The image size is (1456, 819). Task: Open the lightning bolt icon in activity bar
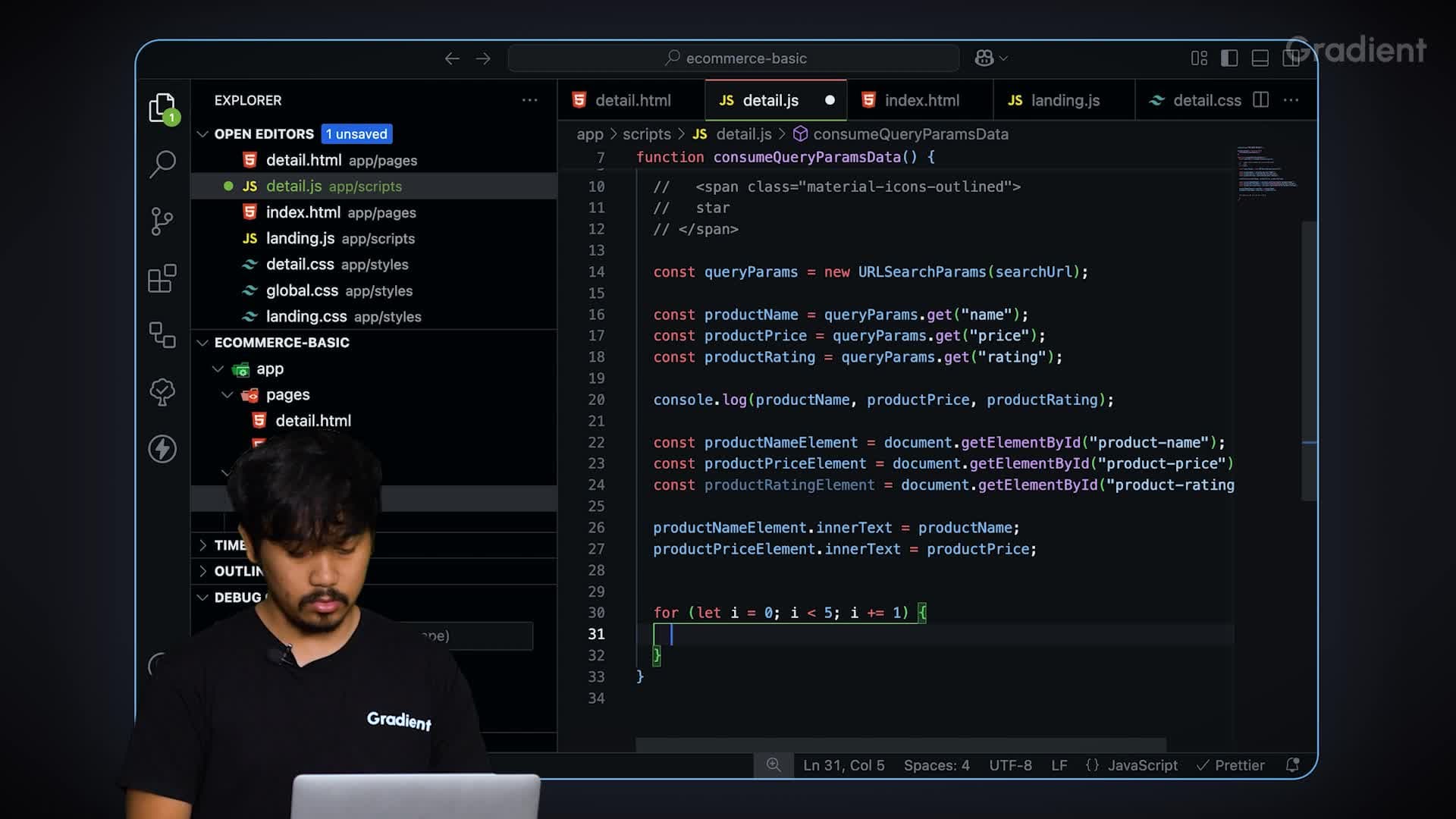pos(162,449)
